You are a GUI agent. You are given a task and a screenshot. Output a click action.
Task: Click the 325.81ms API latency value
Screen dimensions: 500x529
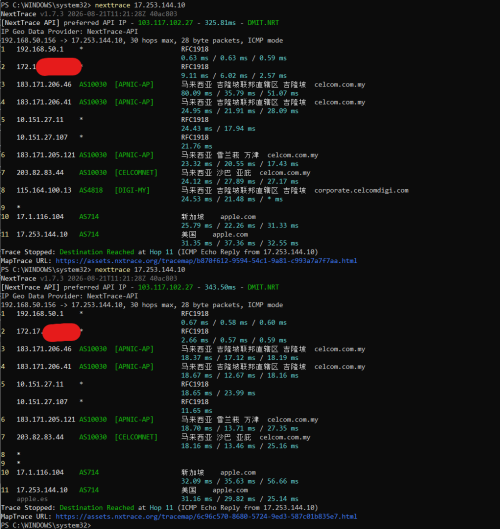pyautogui.click(x=220, y=23)
